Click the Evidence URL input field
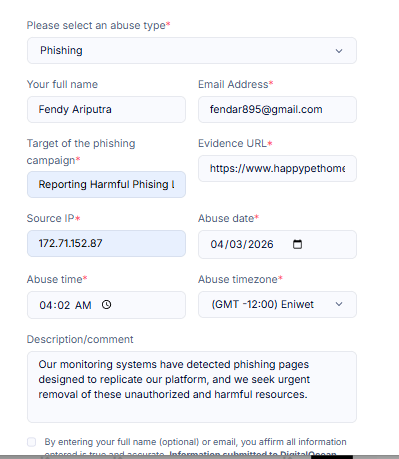 click(x=277, y=168)
